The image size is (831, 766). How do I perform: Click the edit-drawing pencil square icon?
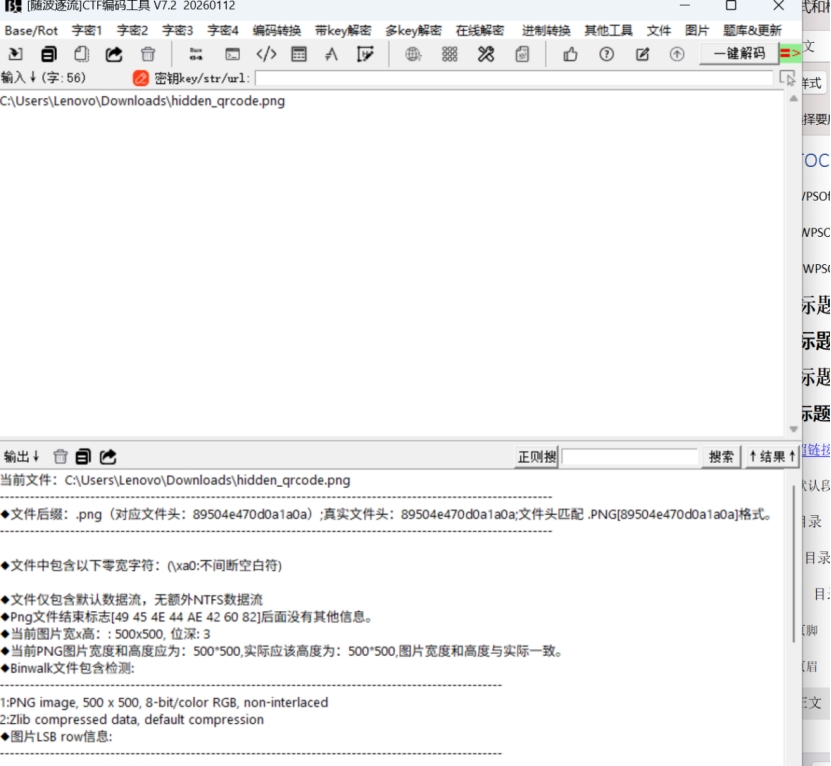click(365, 54)
